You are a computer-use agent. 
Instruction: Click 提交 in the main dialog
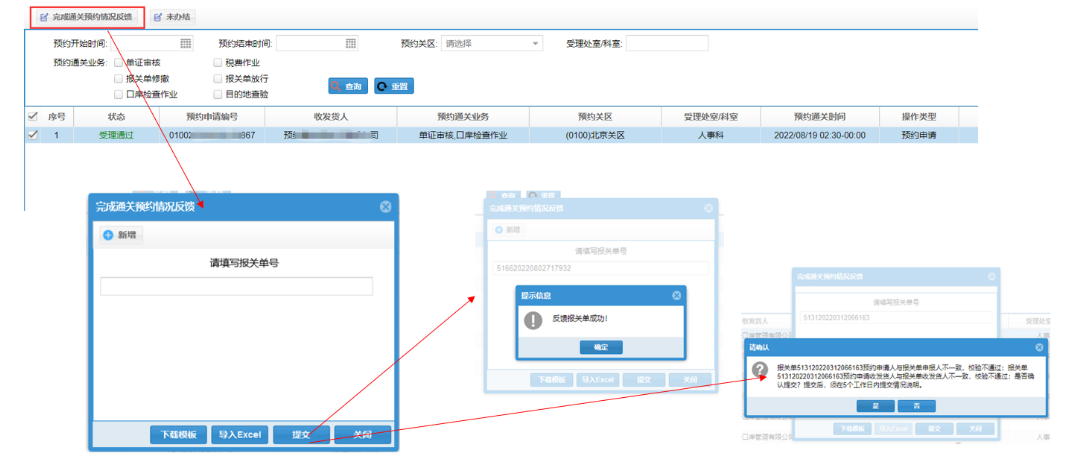[301, 435]
